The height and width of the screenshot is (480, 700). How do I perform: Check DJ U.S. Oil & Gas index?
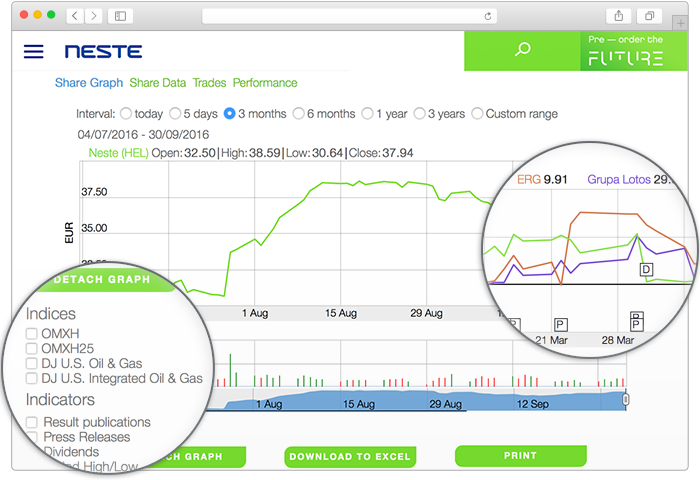tap(33, 363)
